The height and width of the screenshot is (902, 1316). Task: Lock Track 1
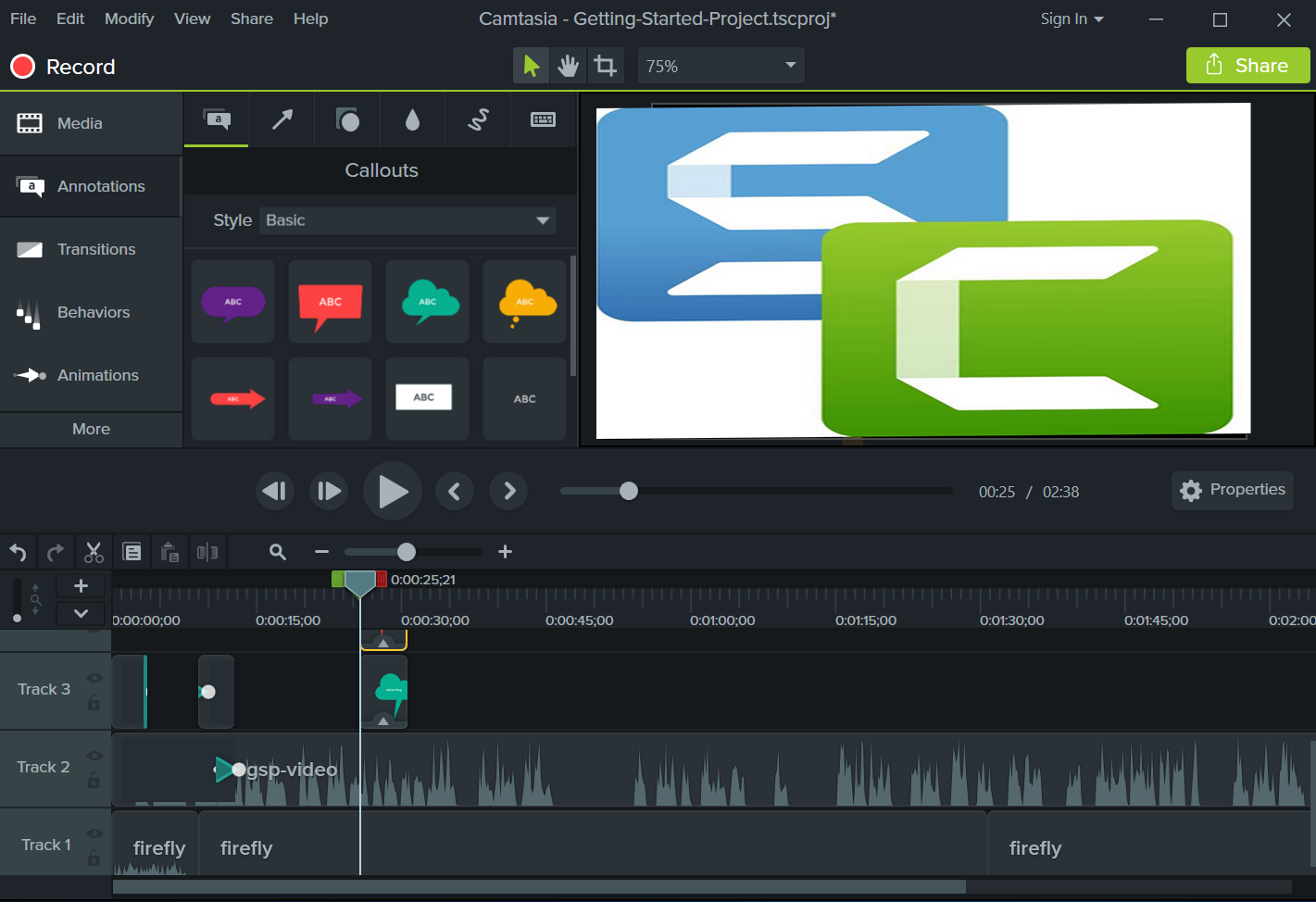point(94,858)
